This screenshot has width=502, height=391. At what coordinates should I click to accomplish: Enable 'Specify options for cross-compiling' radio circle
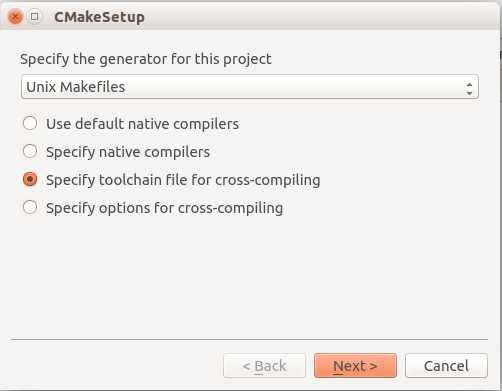30,207
